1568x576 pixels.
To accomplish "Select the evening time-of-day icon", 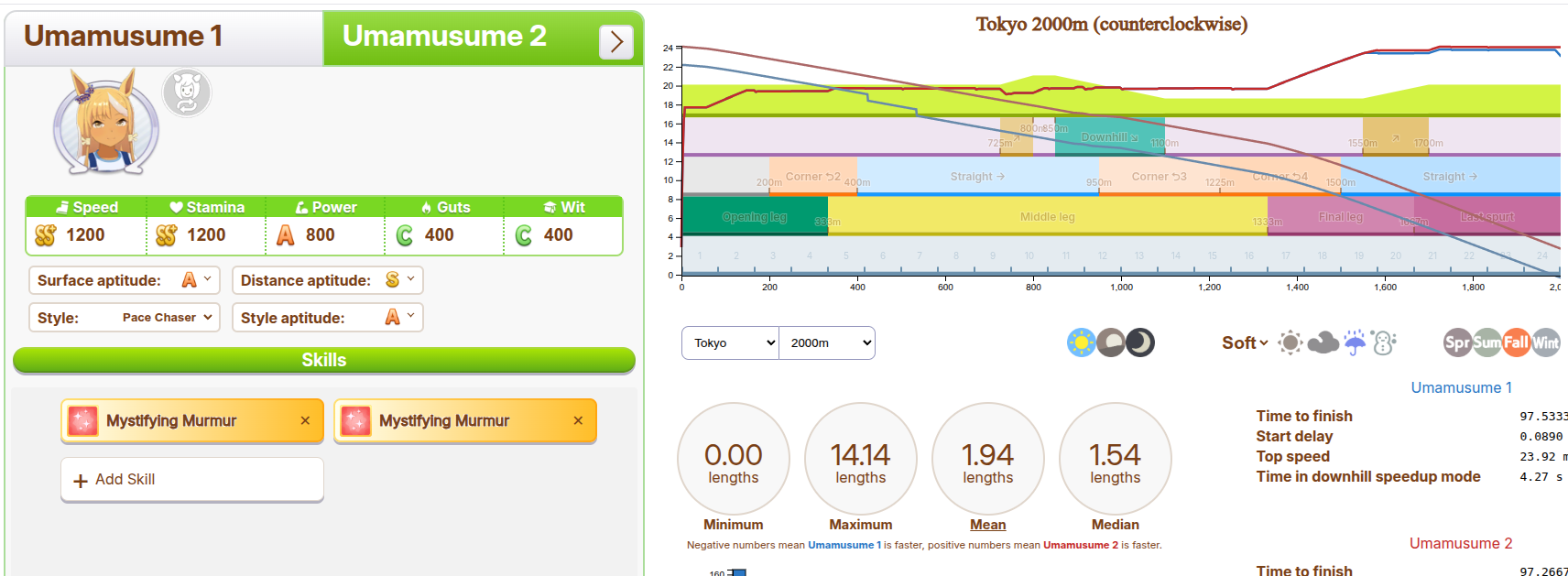I will coord(1111,342).
